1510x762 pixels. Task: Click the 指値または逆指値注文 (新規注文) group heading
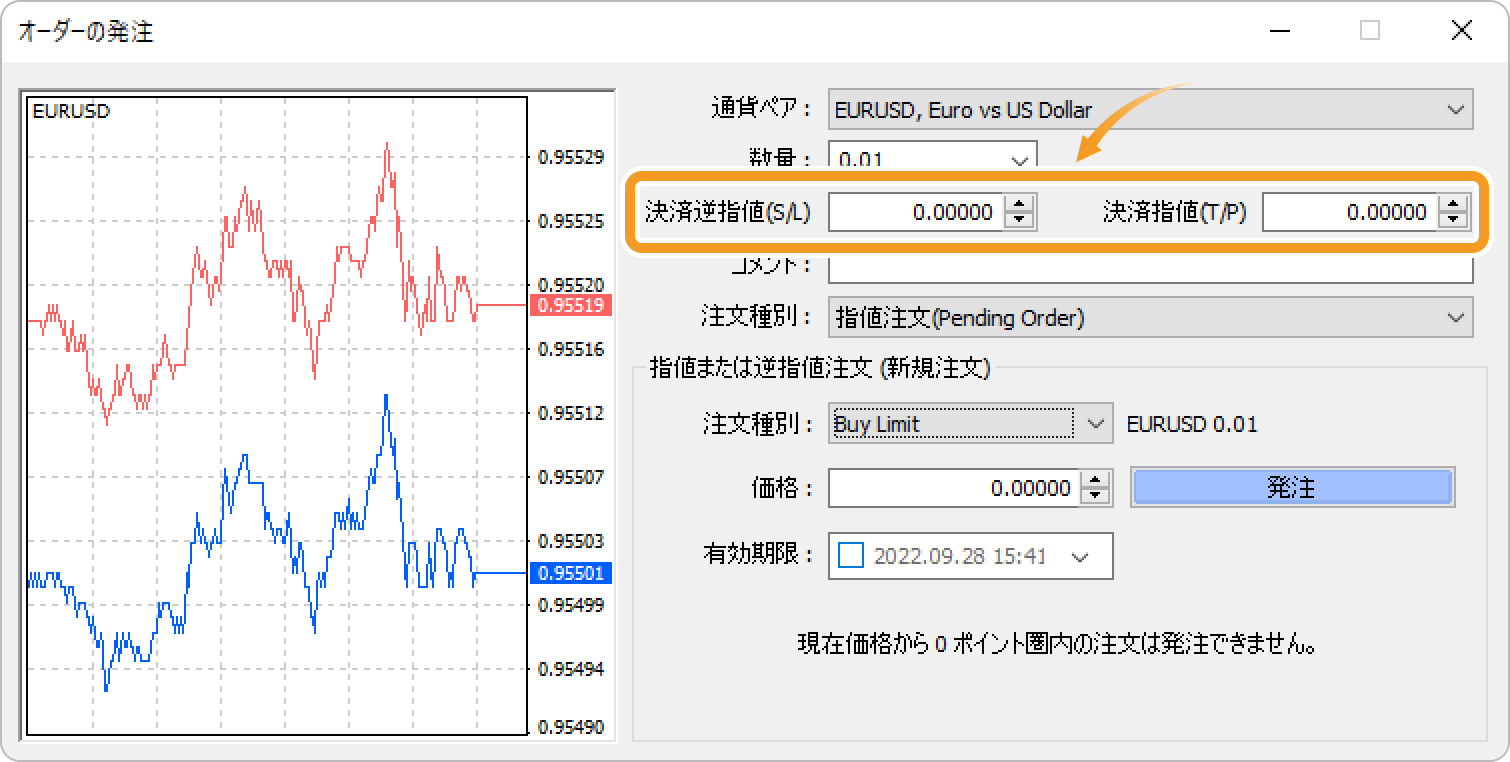click(x=820, y=368)
